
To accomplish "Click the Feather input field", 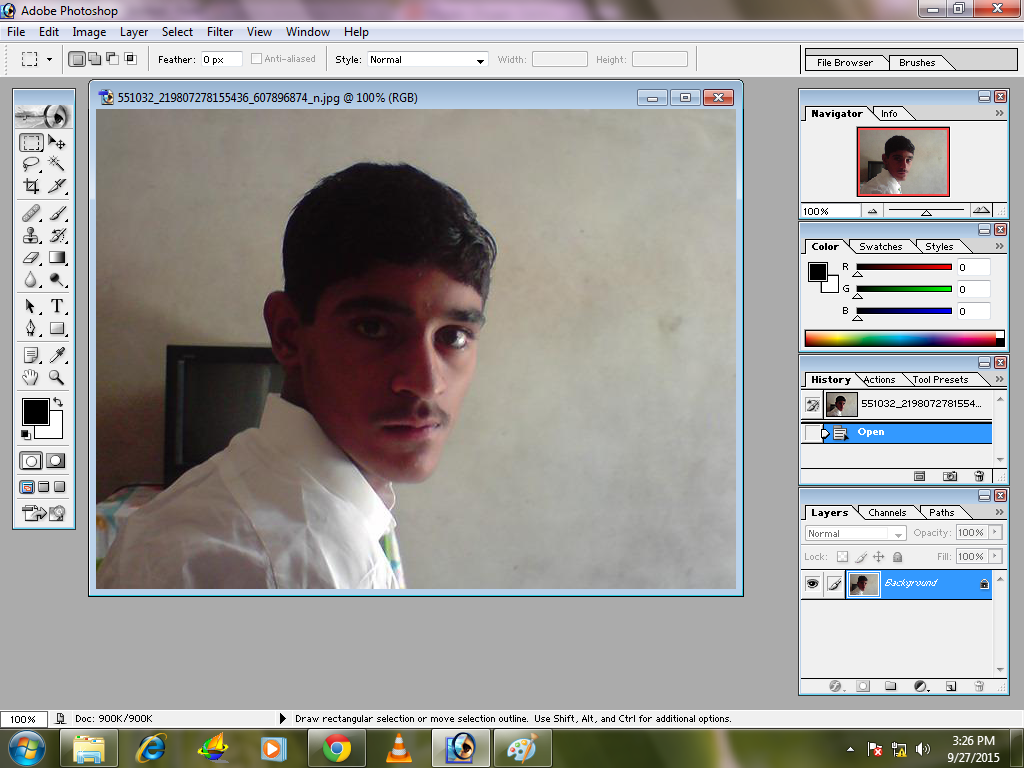I will click(x=221, y=59).
